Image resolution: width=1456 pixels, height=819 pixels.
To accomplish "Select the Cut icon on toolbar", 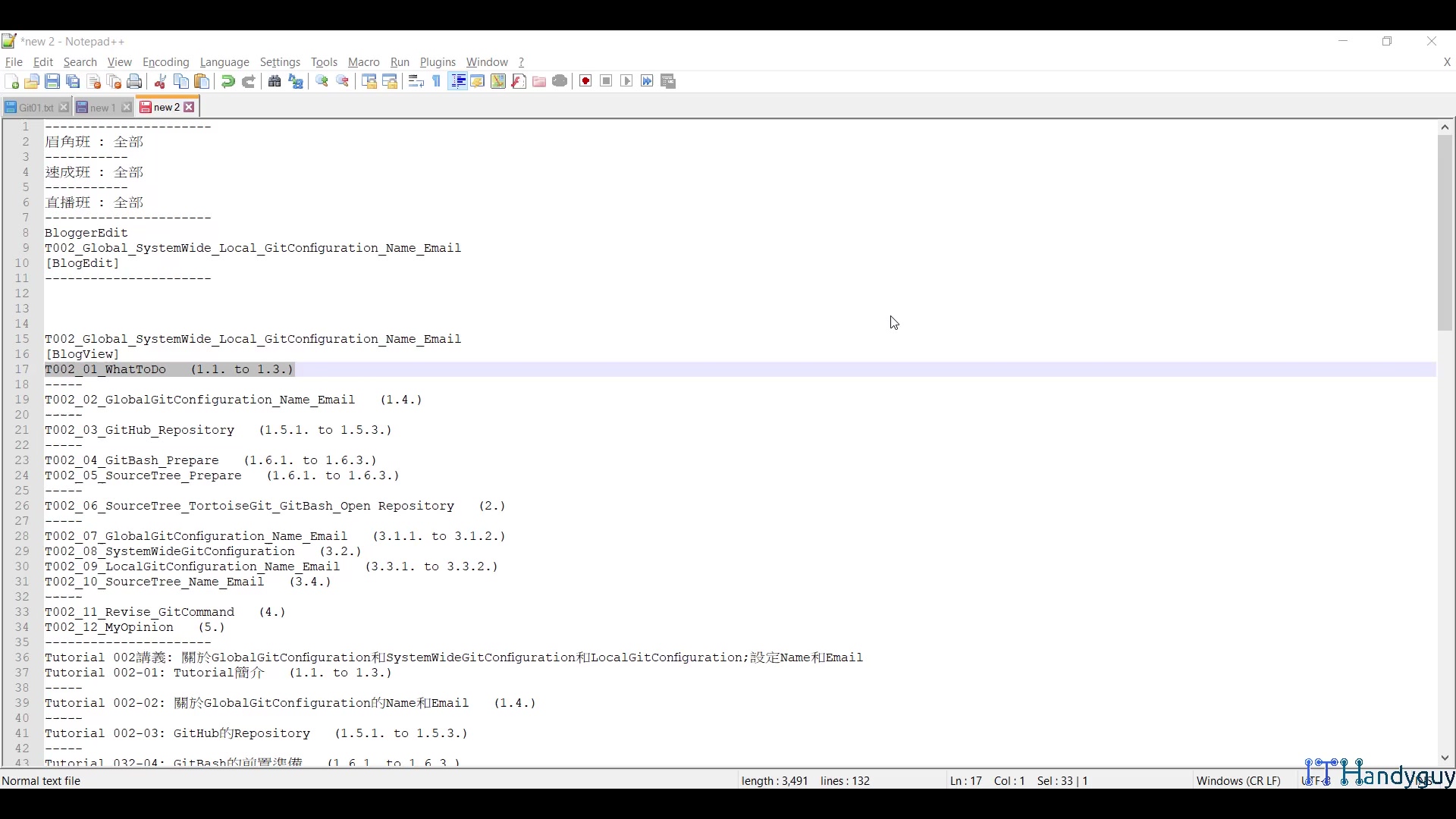I will point(160,81).
